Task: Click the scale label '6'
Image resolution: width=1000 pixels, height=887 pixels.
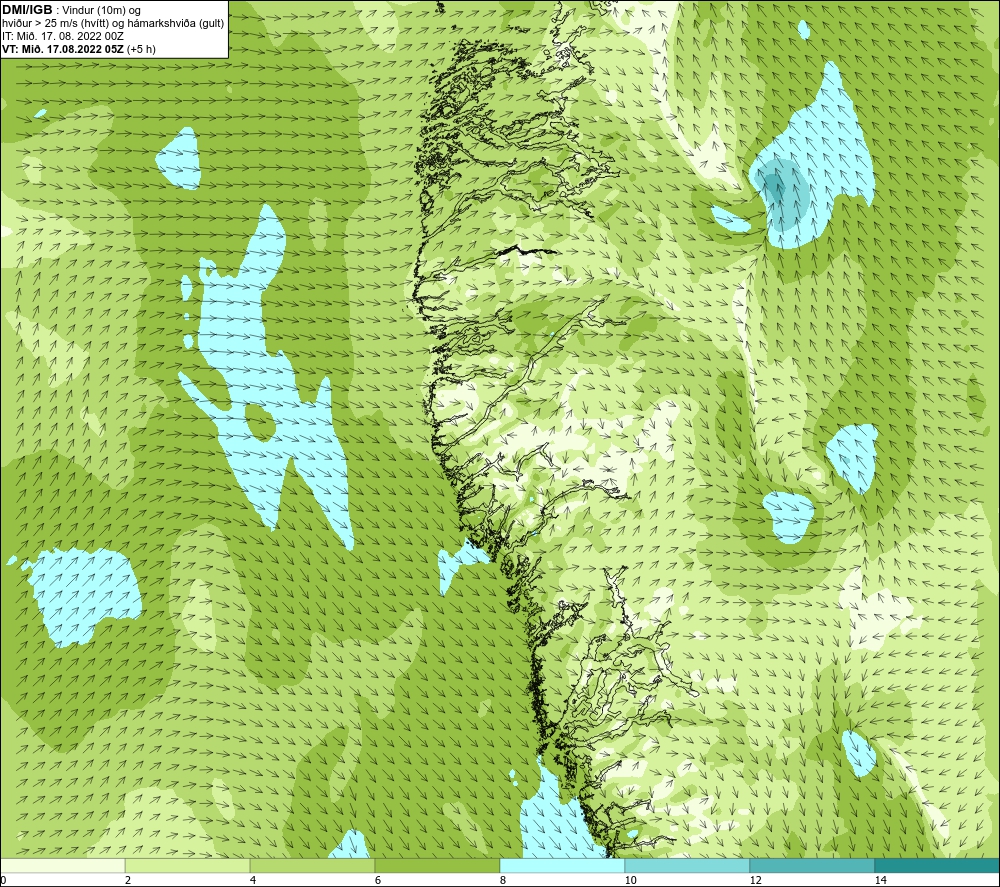Action: click(378, 880)
